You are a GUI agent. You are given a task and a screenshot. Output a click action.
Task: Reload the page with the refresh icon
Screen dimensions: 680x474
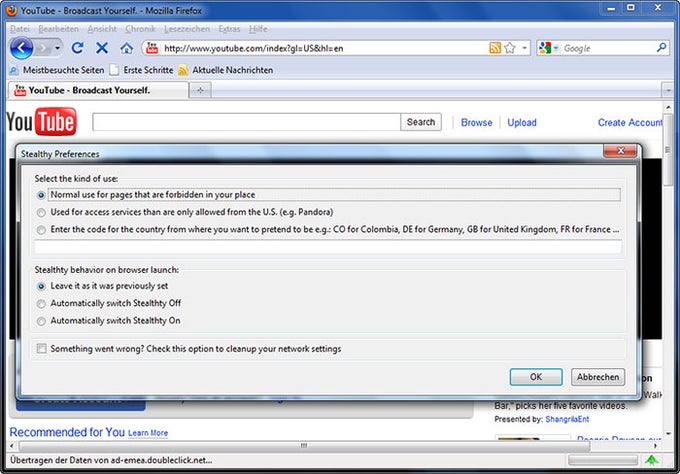point(78,48)
